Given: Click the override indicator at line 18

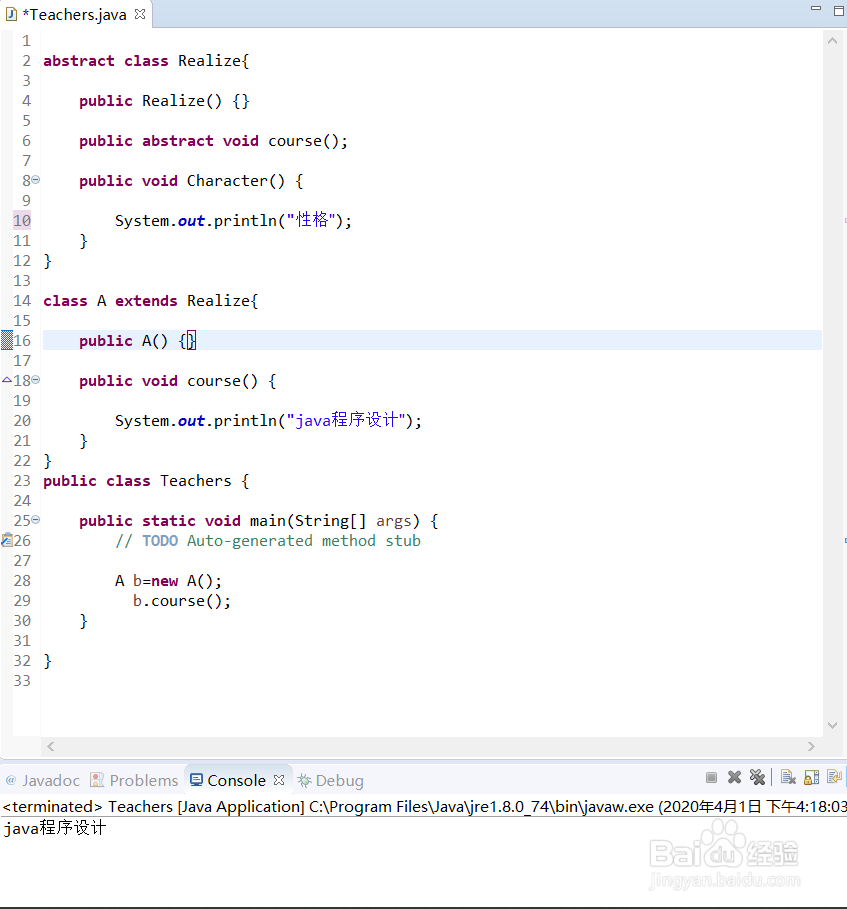Looking at the screenshot, I should 7,380.
